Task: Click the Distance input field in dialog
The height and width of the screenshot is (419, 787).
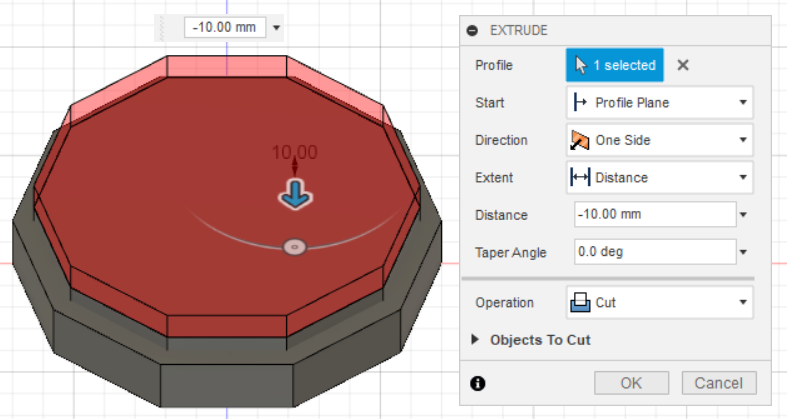Action: click(655, 214)
